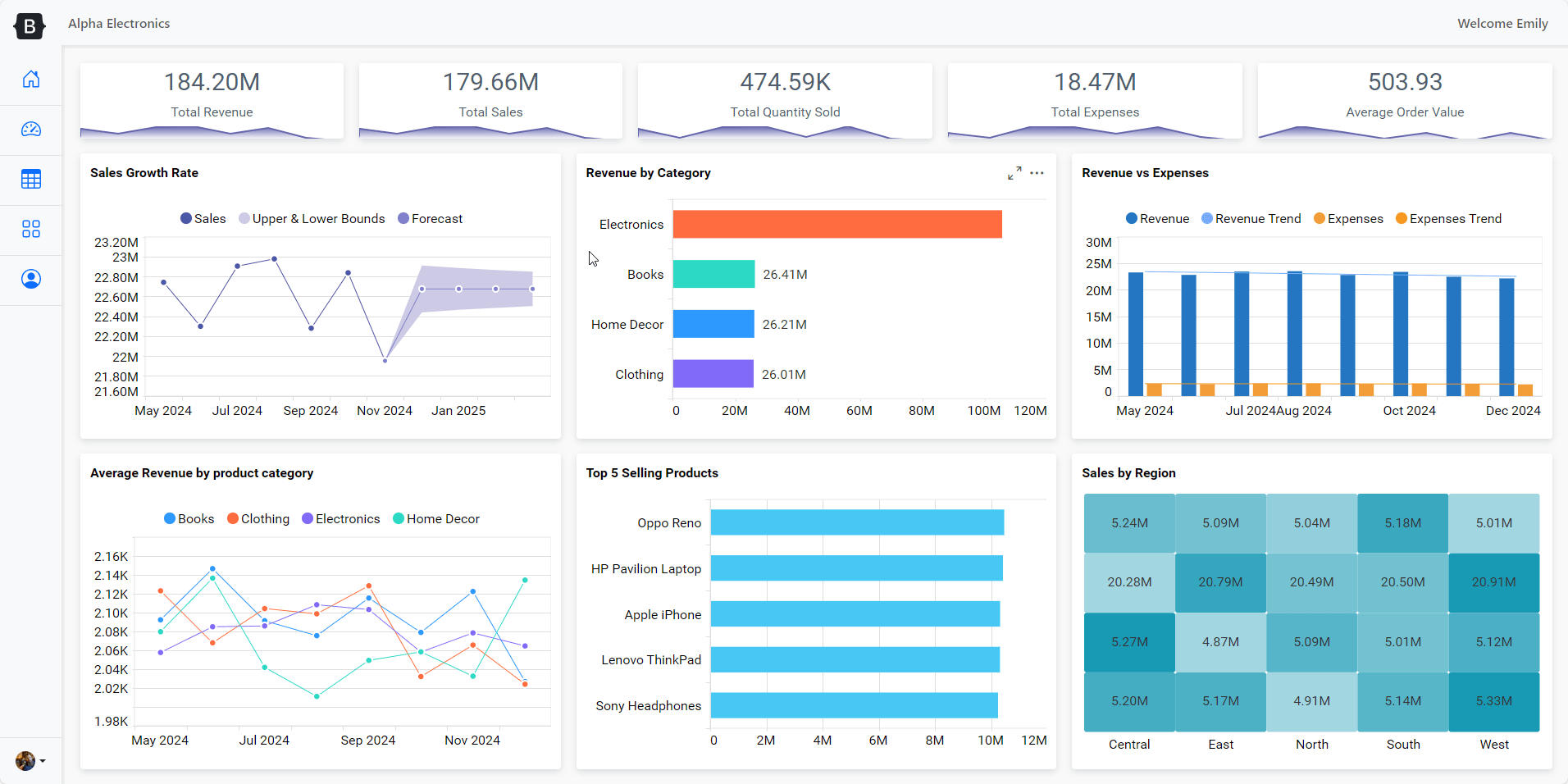This screenshot has height=784, width=1568.
Task: Click the Revenue vs Expenses title
Action: pos(1145,173)
